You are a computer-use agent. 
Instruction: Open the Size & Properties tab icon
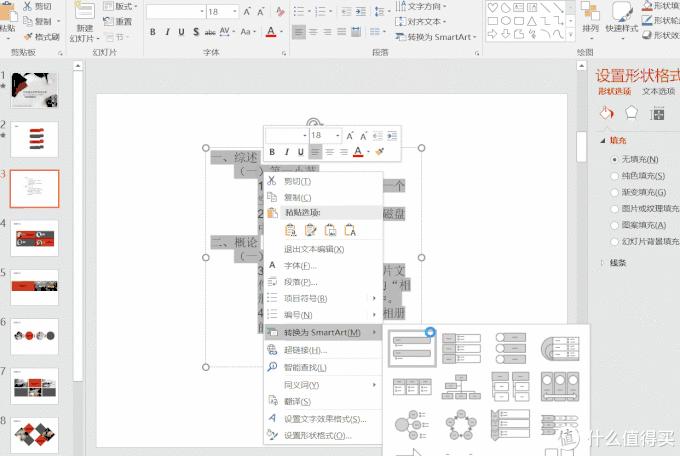point(656,113)
